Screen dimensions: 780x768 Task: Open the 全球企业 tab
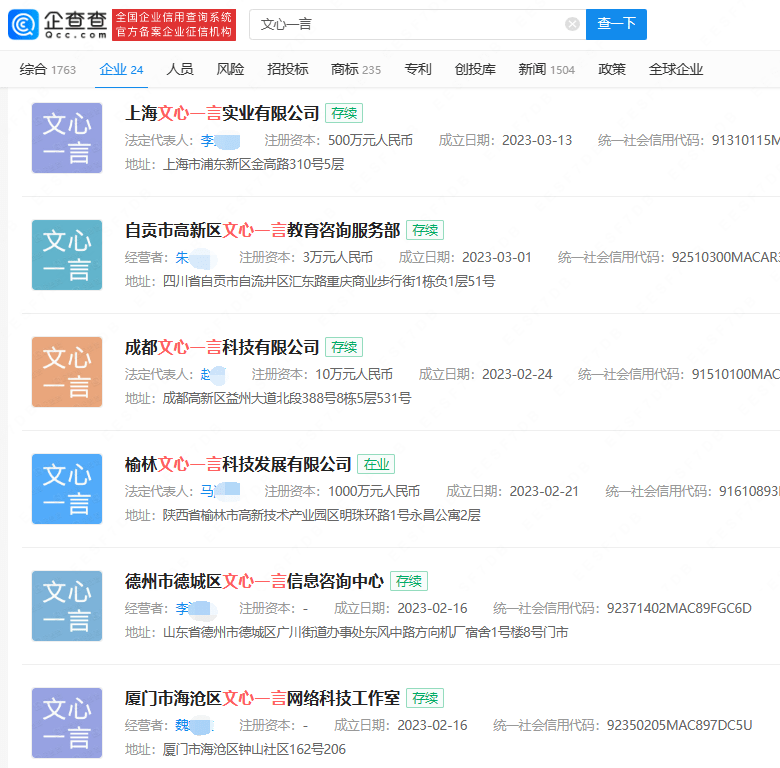676,69
